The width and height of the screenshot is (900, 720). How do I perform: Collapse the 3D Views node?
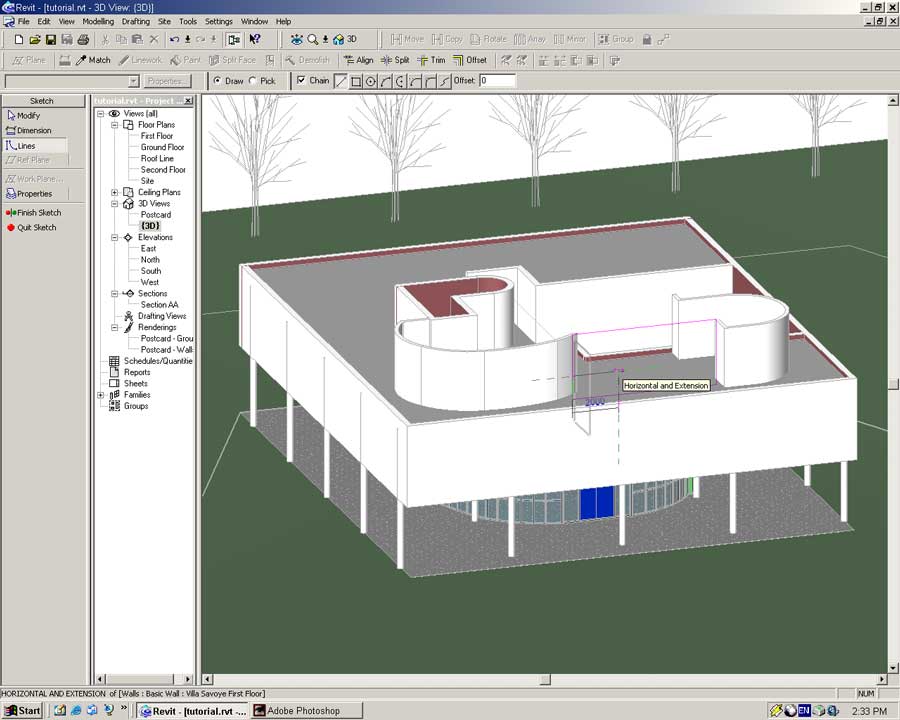[114, 204]
